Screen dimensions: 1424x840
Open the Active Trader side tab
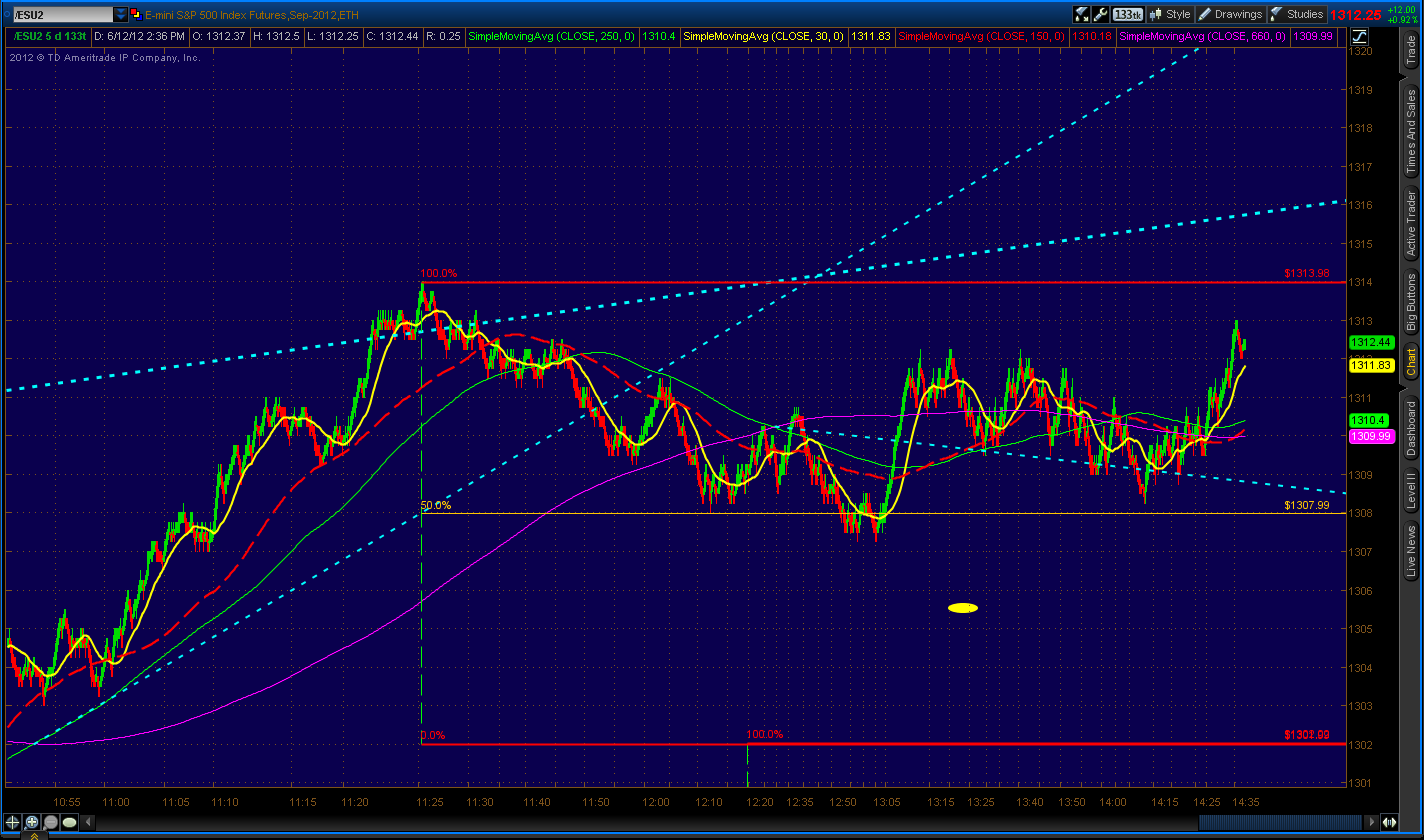pyautogui.click(x=1411, y=223)
